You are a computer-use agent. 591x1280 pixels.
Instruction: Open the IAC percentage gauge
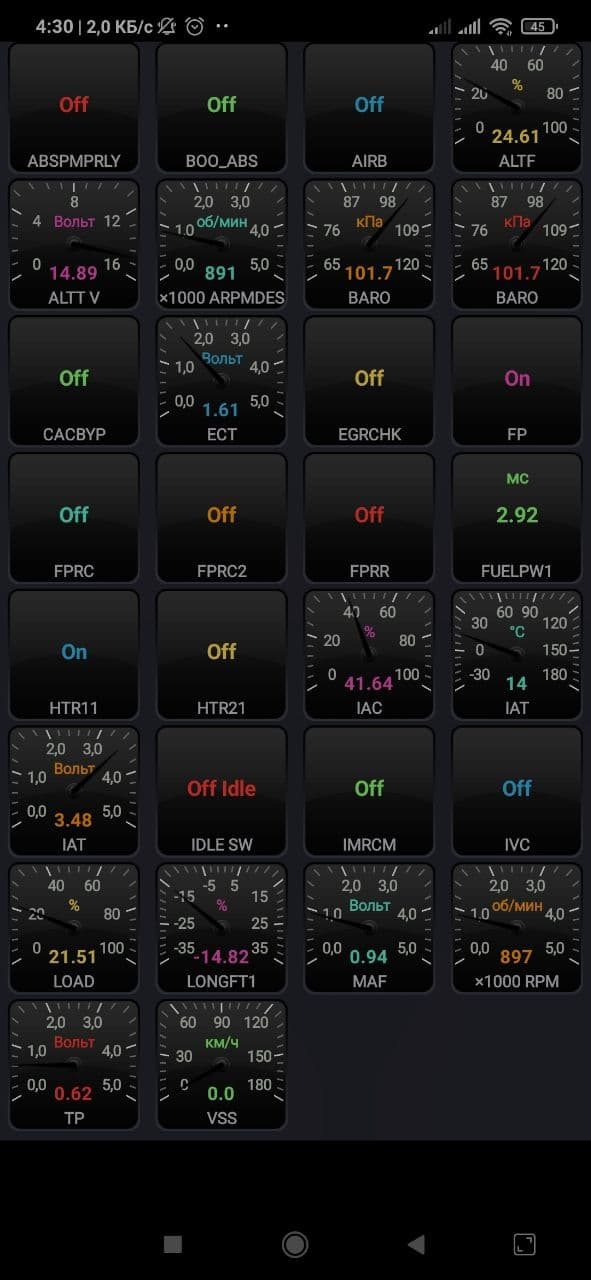[x=369, y=655]
